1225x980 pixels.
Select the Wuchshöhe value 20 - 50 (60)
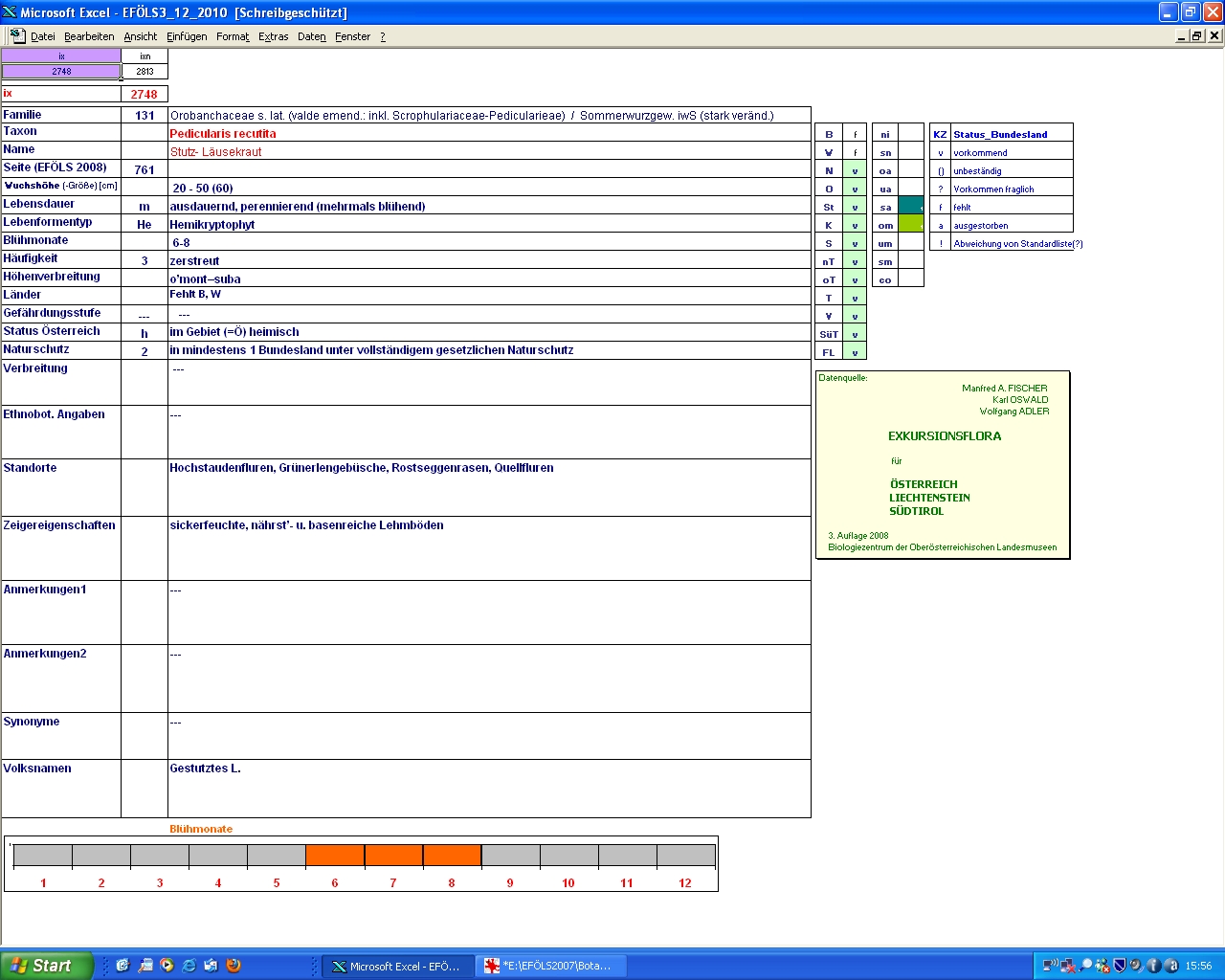[489, 188]
